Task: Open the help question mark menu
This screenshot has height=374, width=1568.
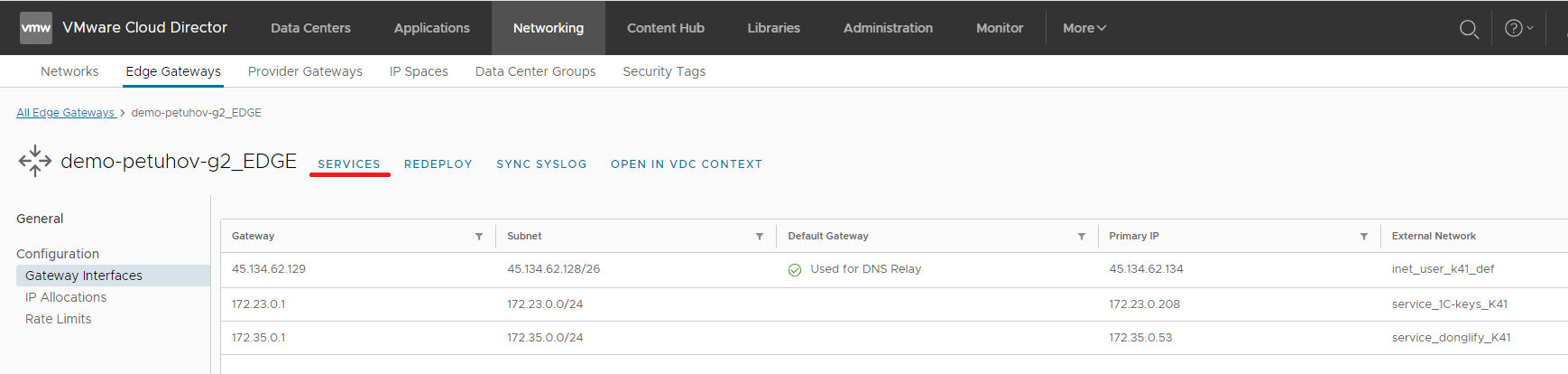Action: 1518,29
